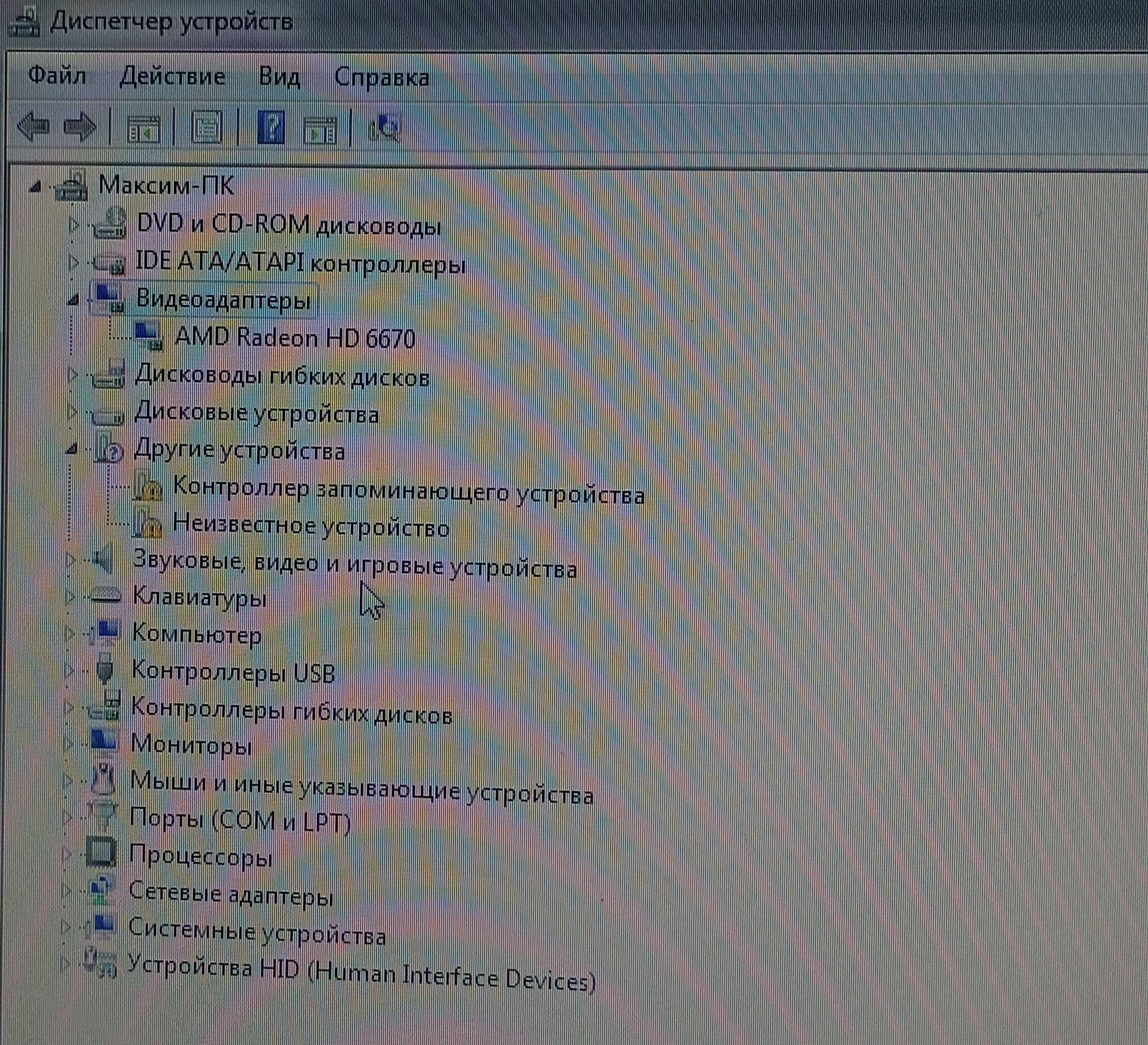Viewport: 1148px width, 1045px height.
Task: Select Системные устройства label
Action: pos(257,932)
